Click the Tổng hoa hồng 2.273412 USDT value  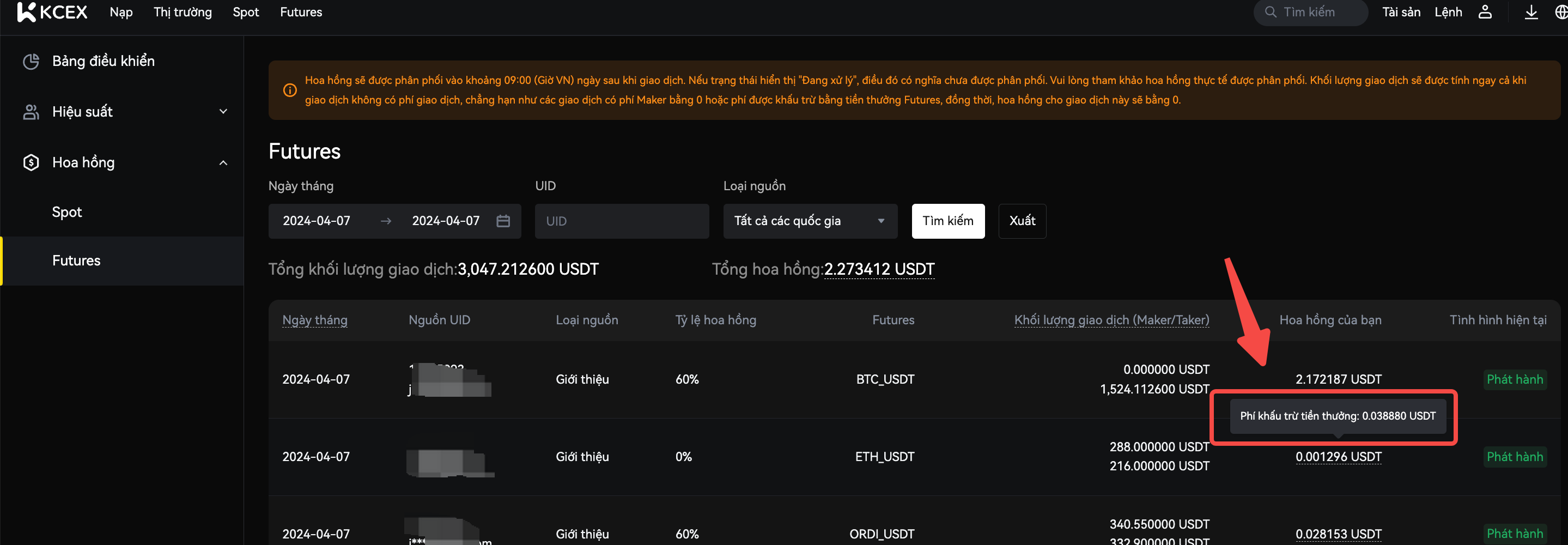879,269
